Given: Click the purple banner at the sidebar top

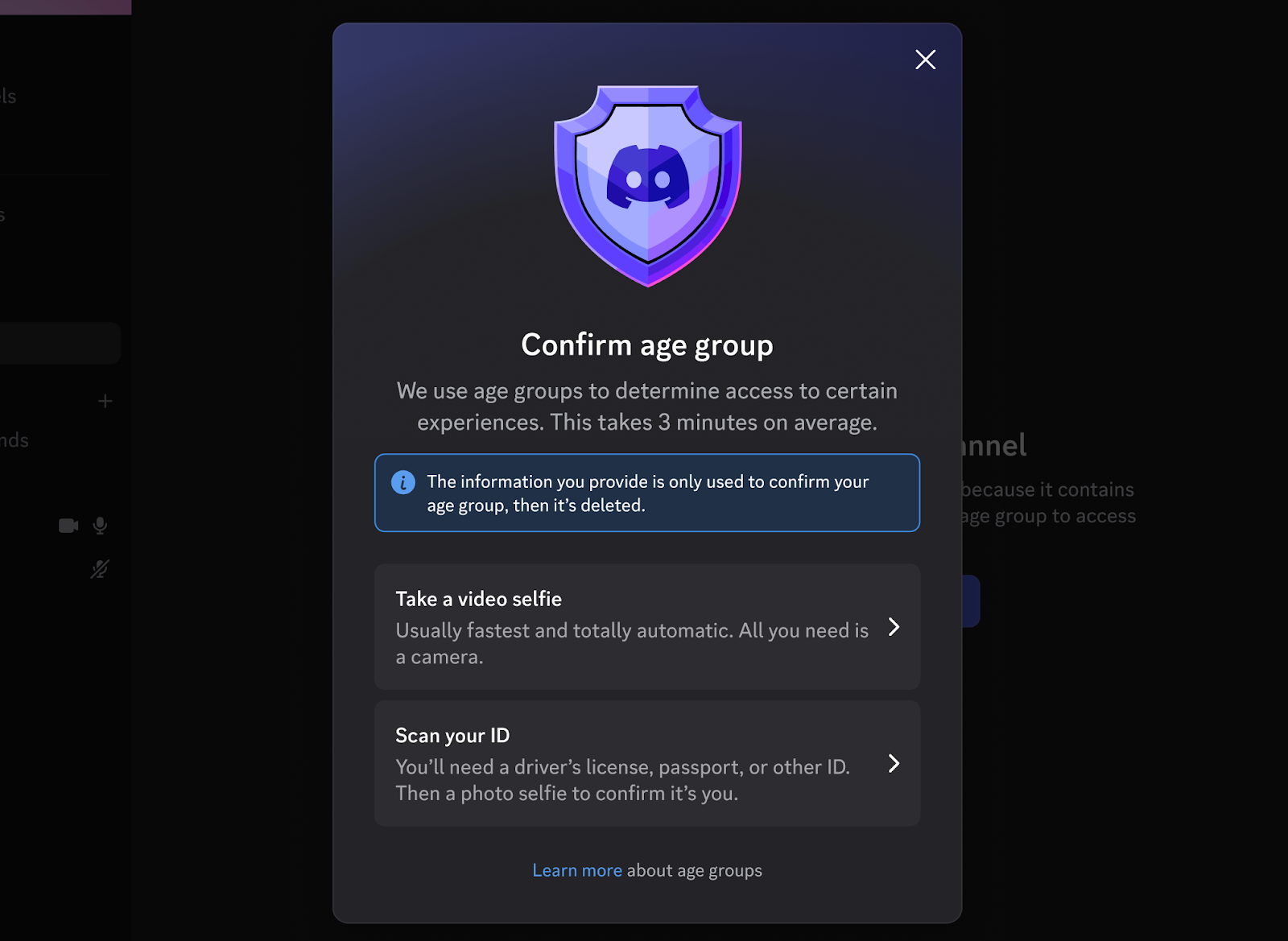Looking at the screenshot, I should tap(65, 6).
